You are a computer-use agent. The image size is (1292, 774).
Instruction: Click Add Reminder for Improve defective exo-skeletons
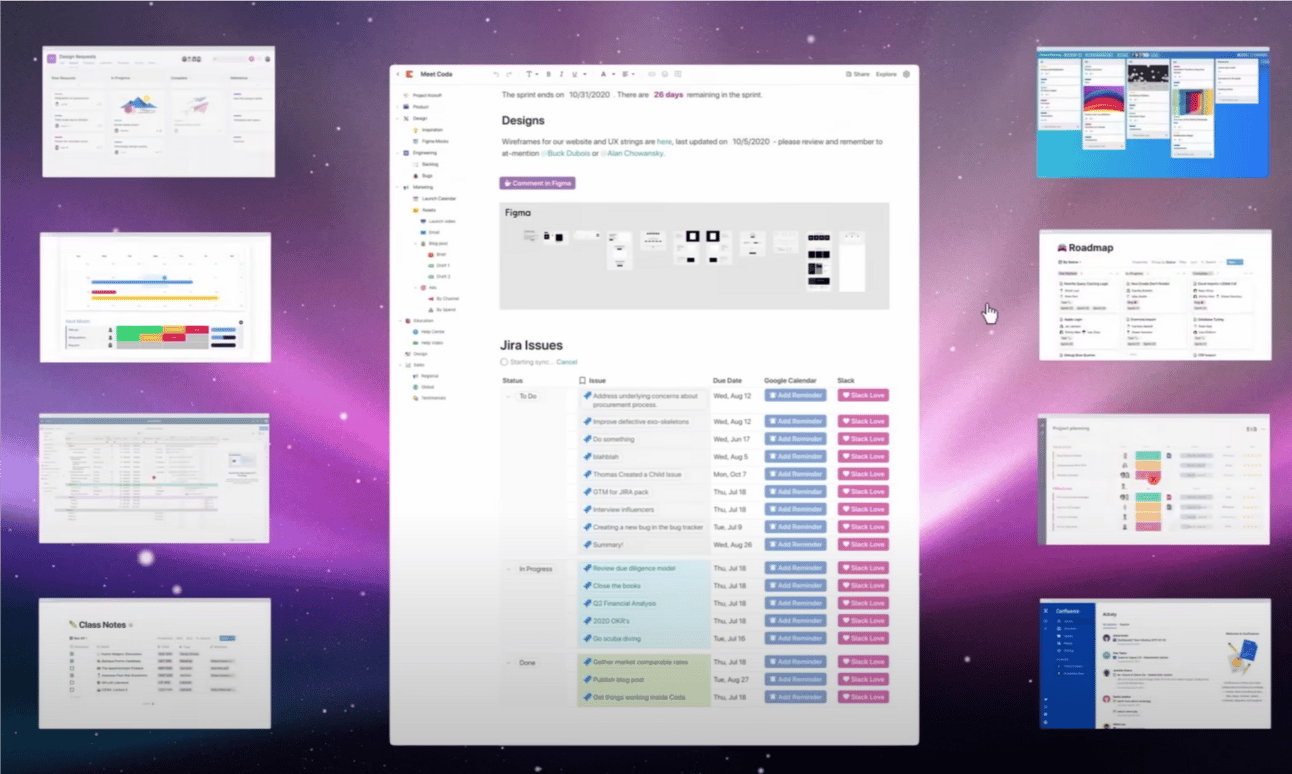click(796, 422)
